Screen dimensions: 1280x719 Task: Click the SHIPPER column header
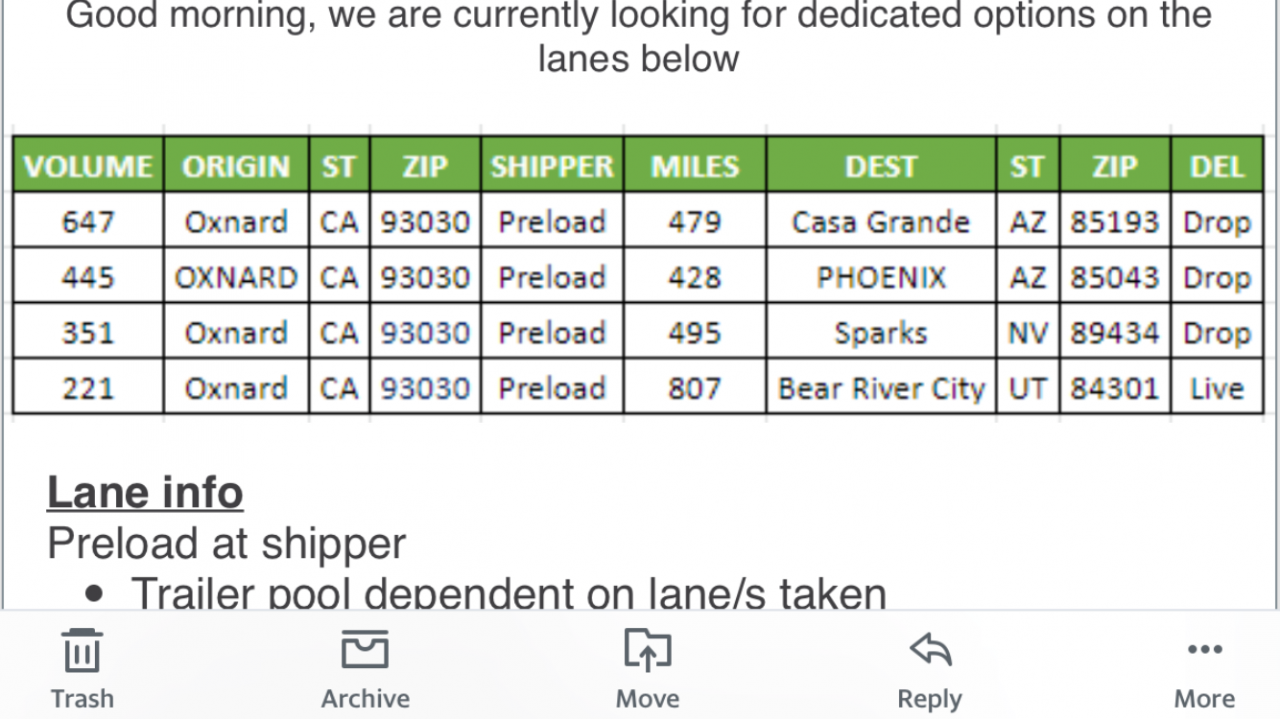pos(552,166)
